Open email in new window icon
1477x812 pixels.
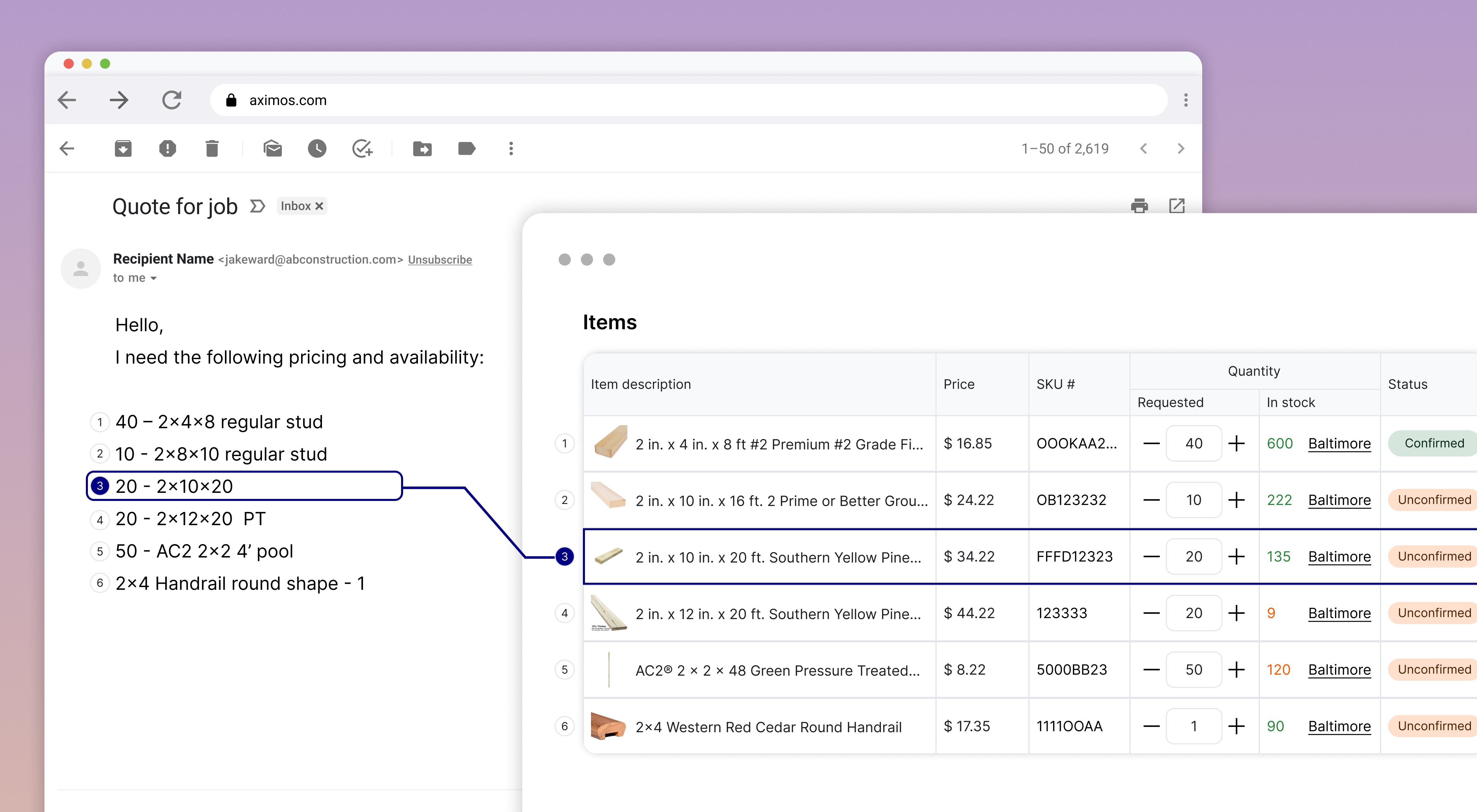[1177, 206]
